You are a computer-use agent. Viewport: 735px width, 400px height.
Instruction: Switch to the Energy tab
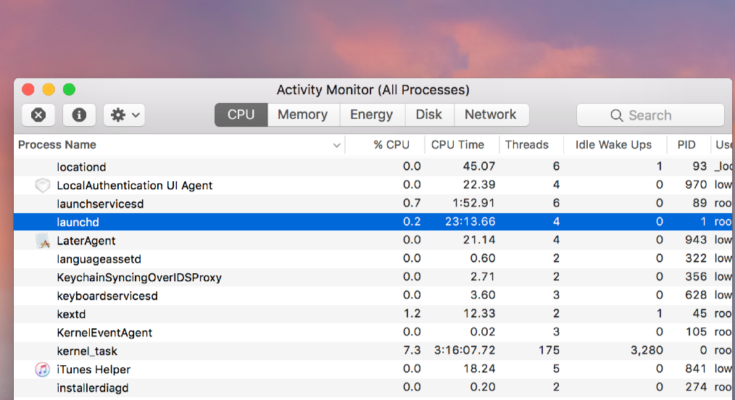point(371,115)
